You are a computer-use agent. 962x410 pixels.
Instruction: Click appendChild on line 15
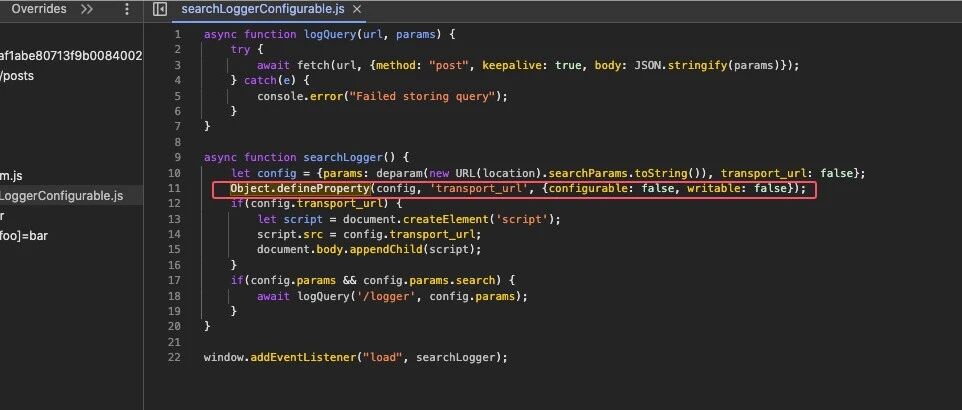click(x=387, y=250)
